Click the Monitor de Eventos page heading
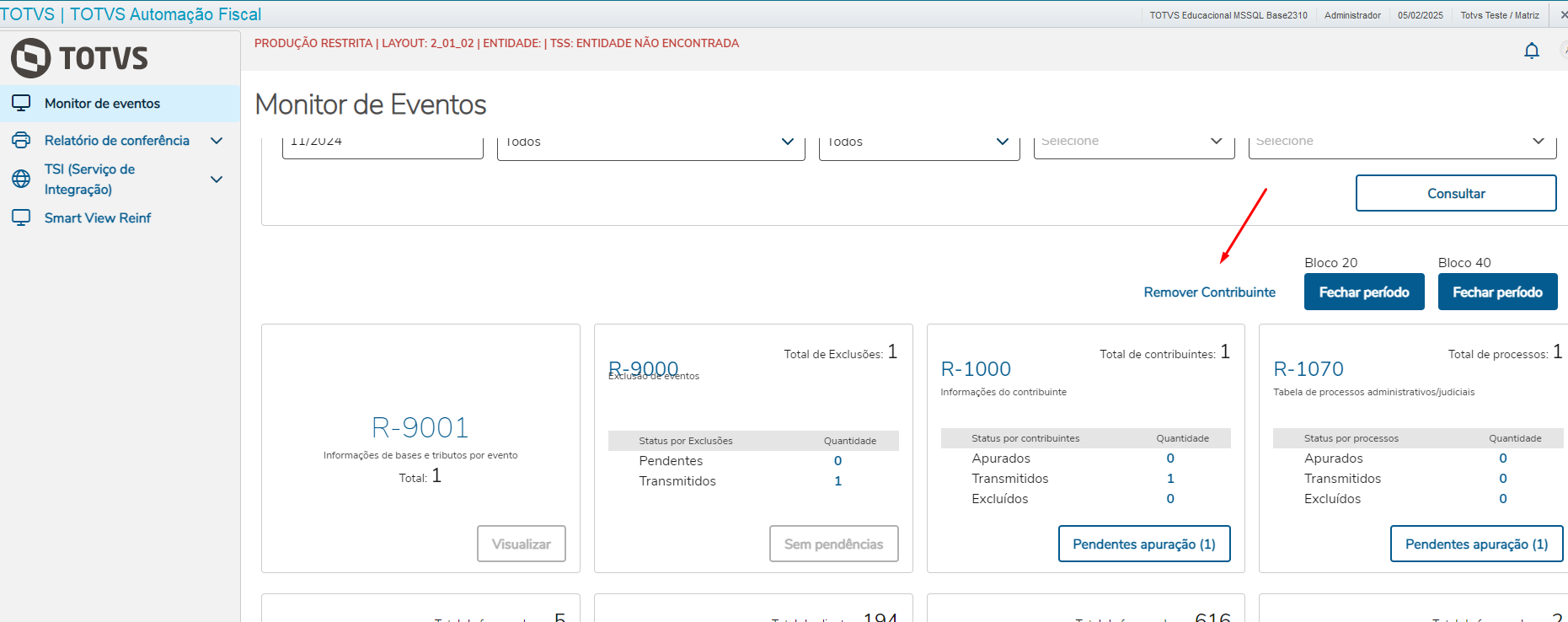This screenshot has height=622, width=1568. click(371, 105)
